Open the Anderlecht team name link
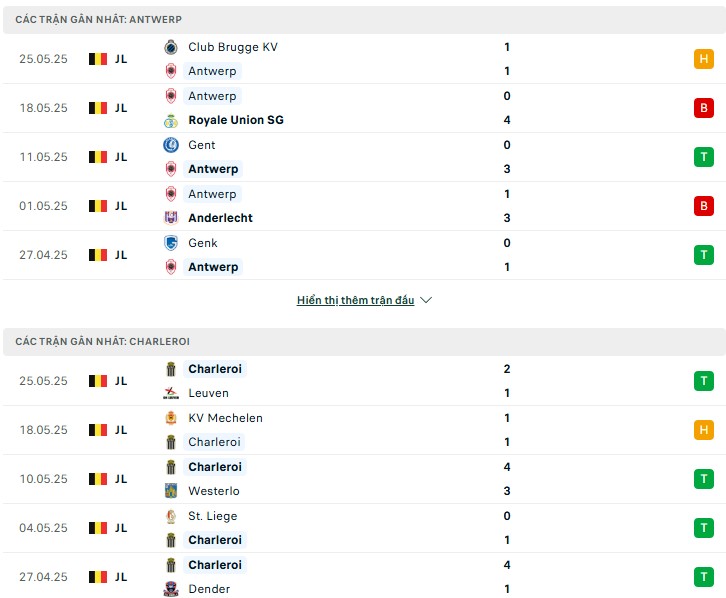Screen dimensions: 726x598 point(220,218)
